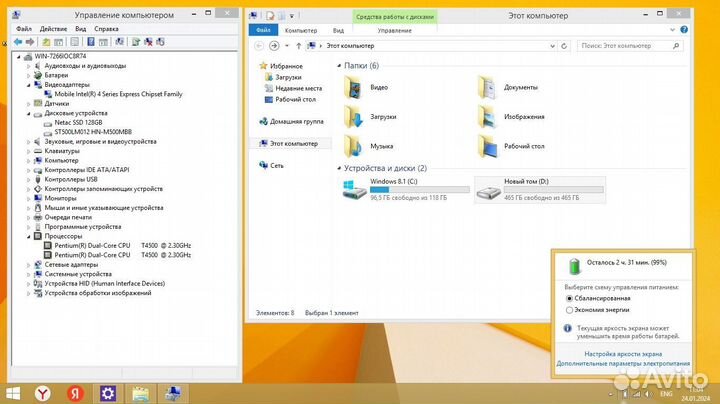720x404 pixels.
Task: Click the Explorer refresh button beside address bar
Action: point(564,46)
